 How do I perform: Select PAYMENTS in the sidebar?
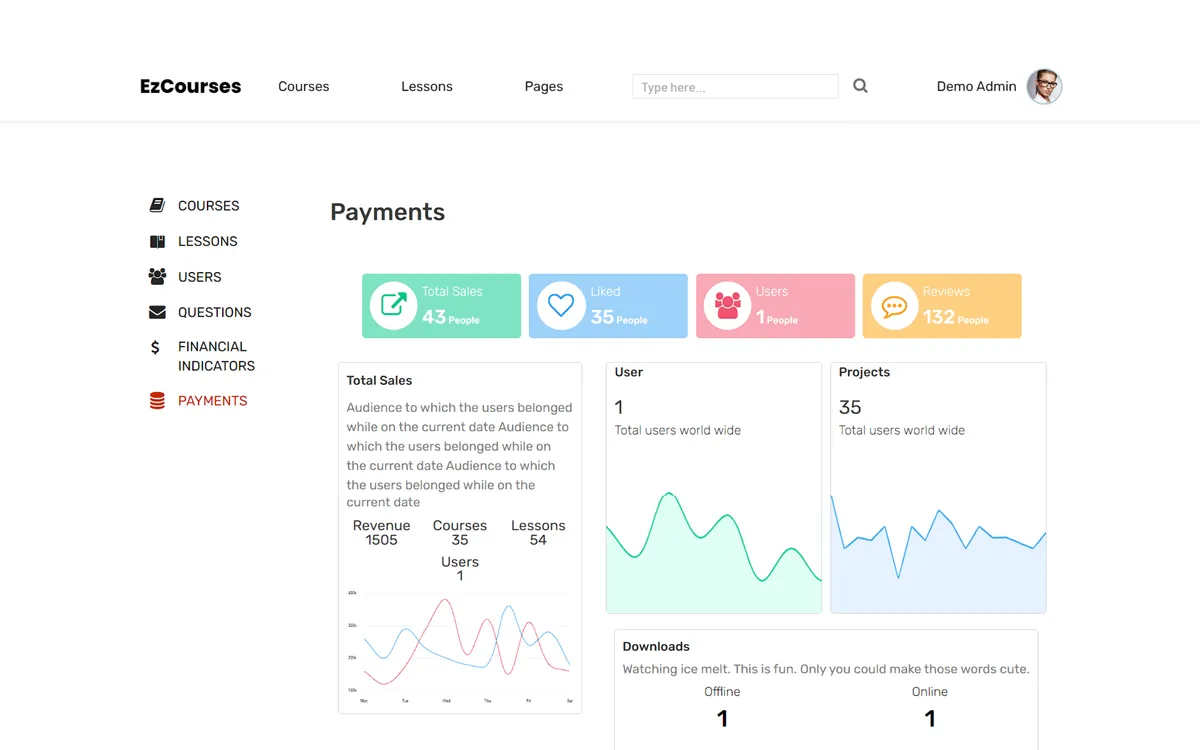point(213,401)
